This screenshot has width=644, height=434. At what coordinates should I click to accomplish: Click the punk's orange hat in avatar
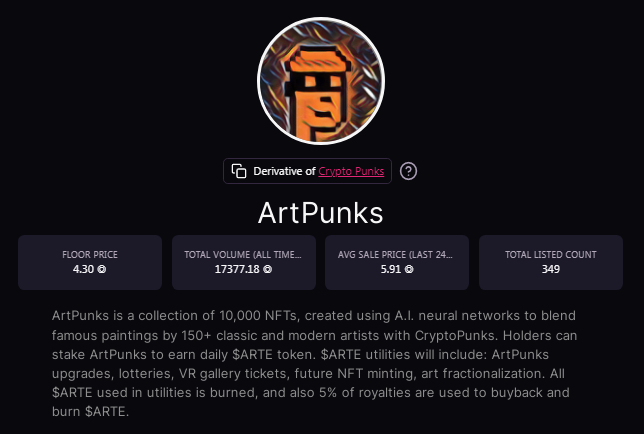(318, 60)
